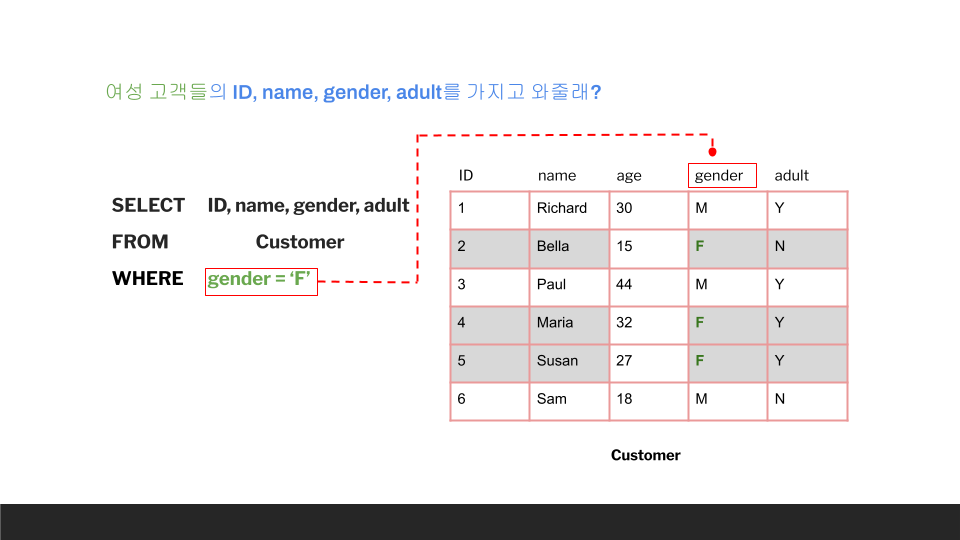Screen dimensions: 960x540
Task: Click age 30 in Richard's row
Action: 649,210
